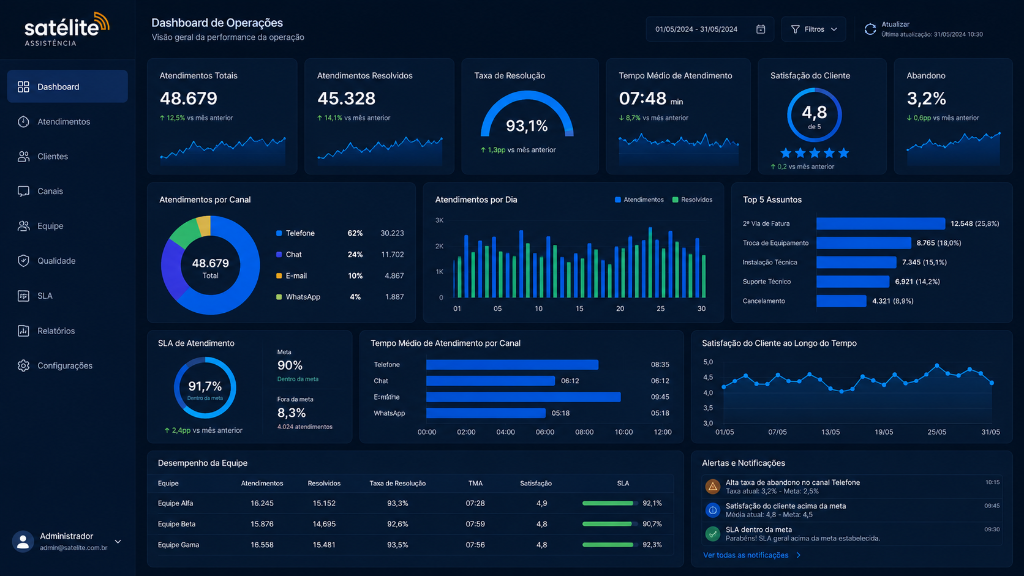1024x576 pixels.
Task: Toggle Resolvidos legend in daily chart
Action: 692,200
